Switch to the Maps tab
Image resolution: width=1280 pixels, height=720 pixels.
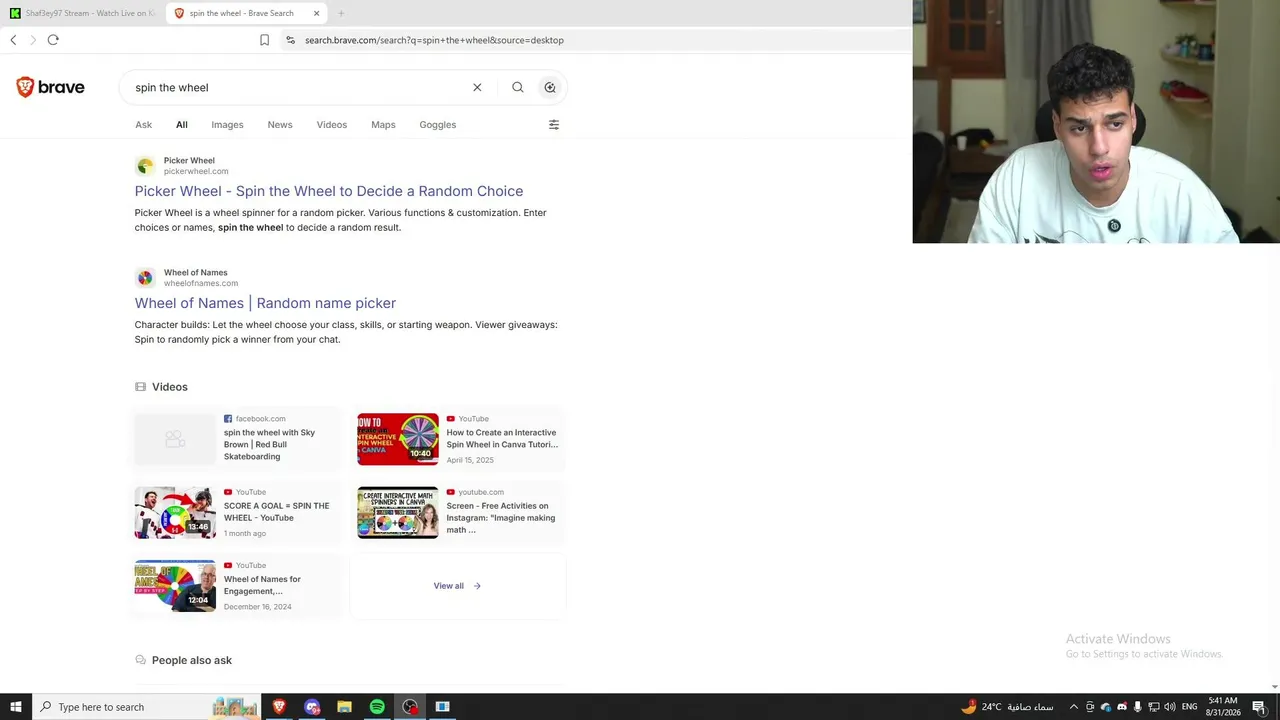[383, 125]
